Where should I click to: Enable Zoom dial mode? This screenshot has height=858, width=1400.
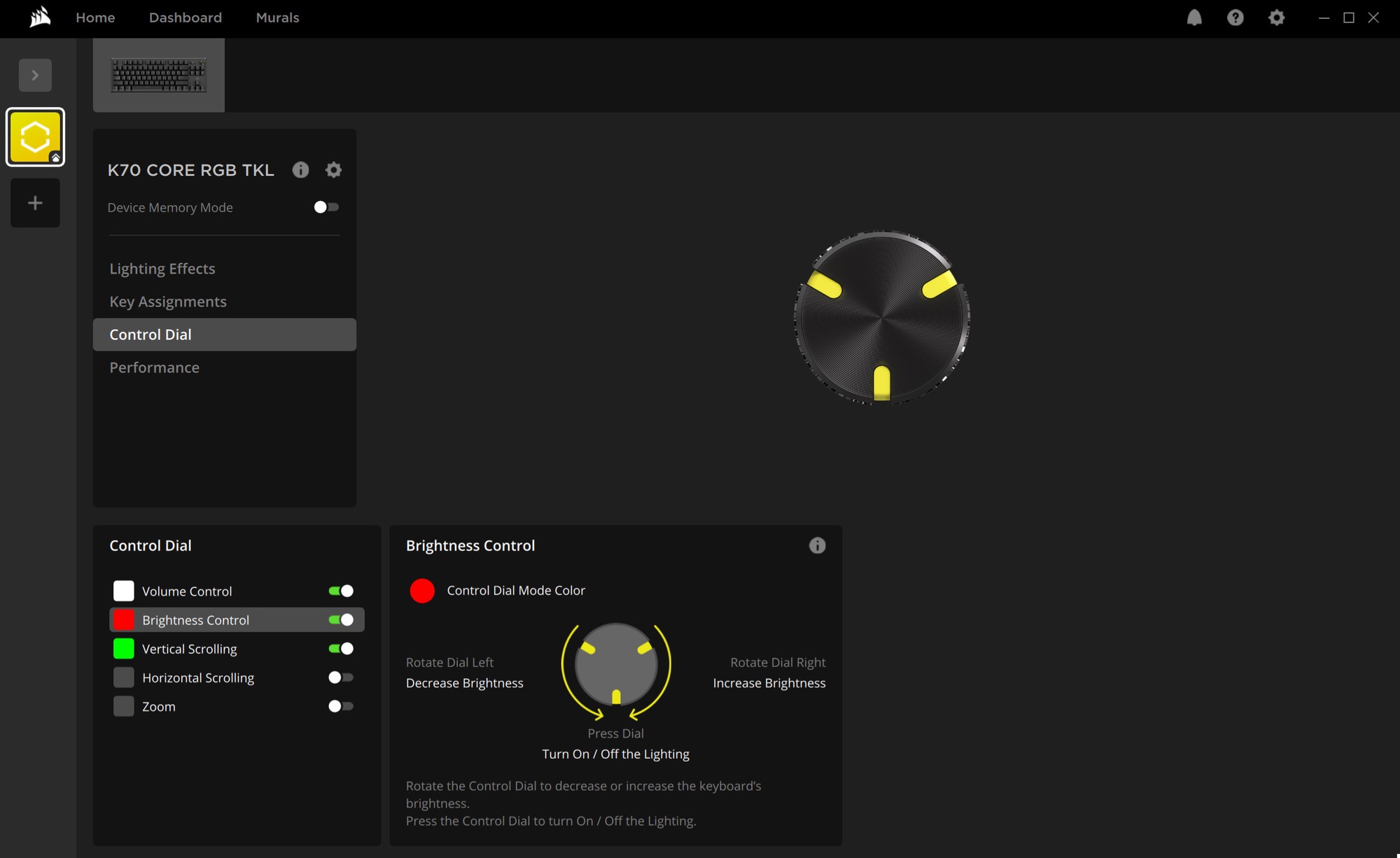click(341, 706)
